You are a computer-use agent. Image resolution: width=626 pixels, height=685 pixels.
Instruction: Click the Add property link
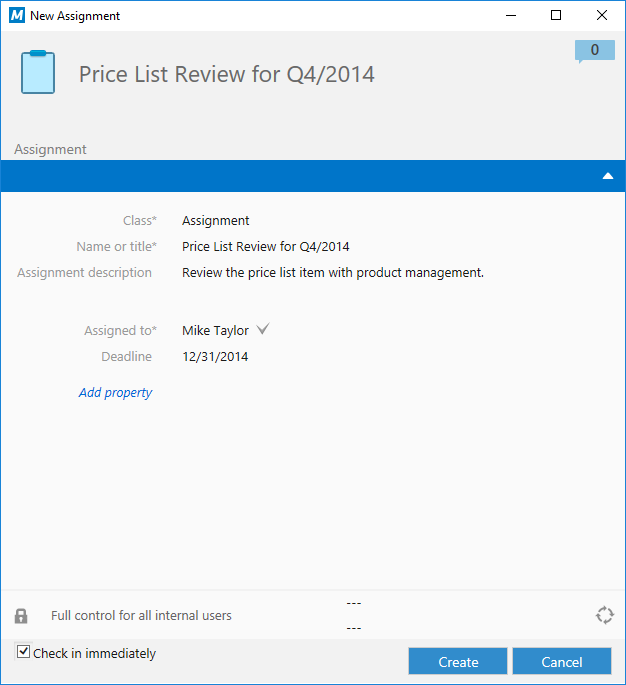pos(115,392)
